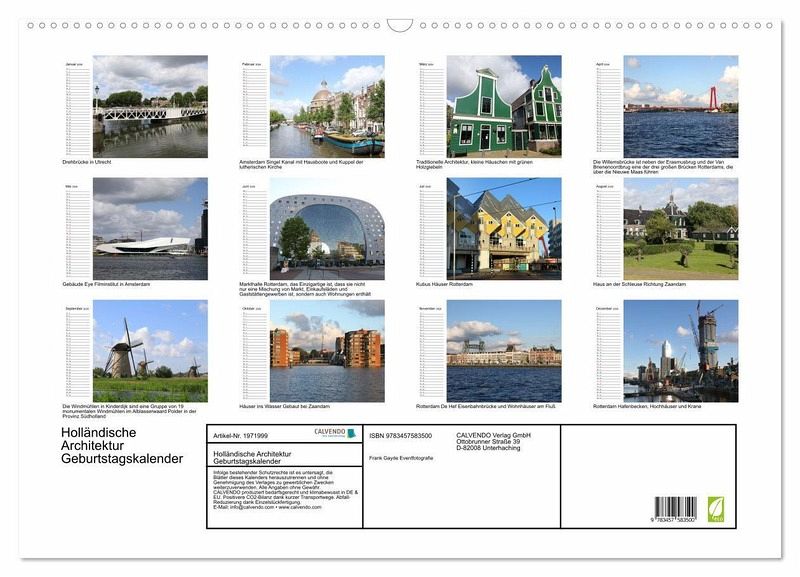The image size is (800, 577).
Task: Select the Zaandam water houses photo
Action: (x=326, y=351)
